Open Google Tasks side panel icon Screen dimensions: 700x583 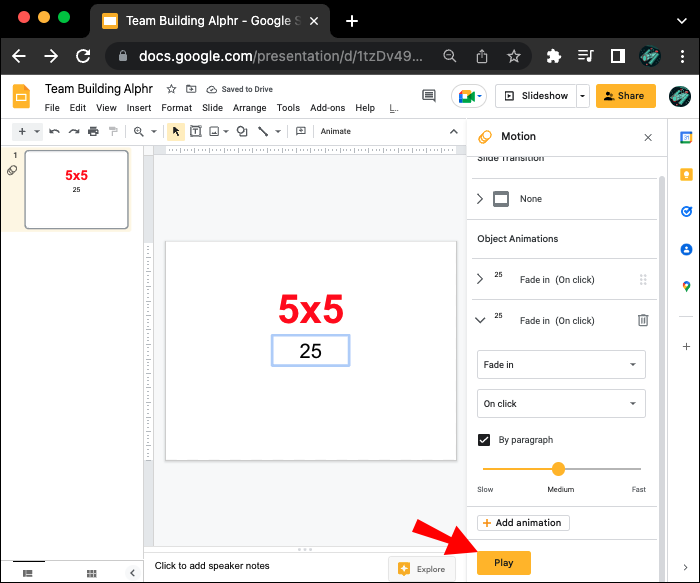[686, 211]
